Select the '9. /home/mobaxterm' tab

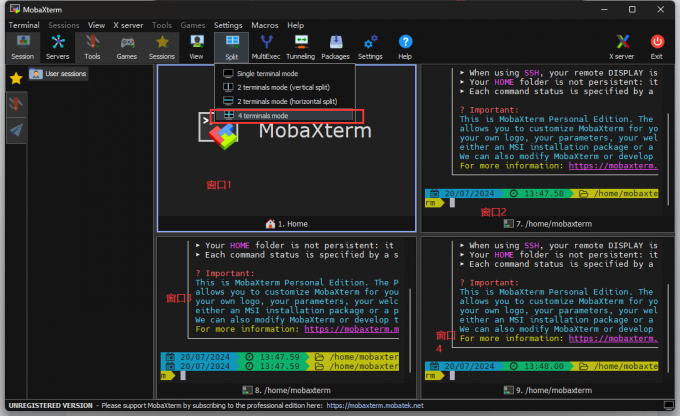pos(548,390)
